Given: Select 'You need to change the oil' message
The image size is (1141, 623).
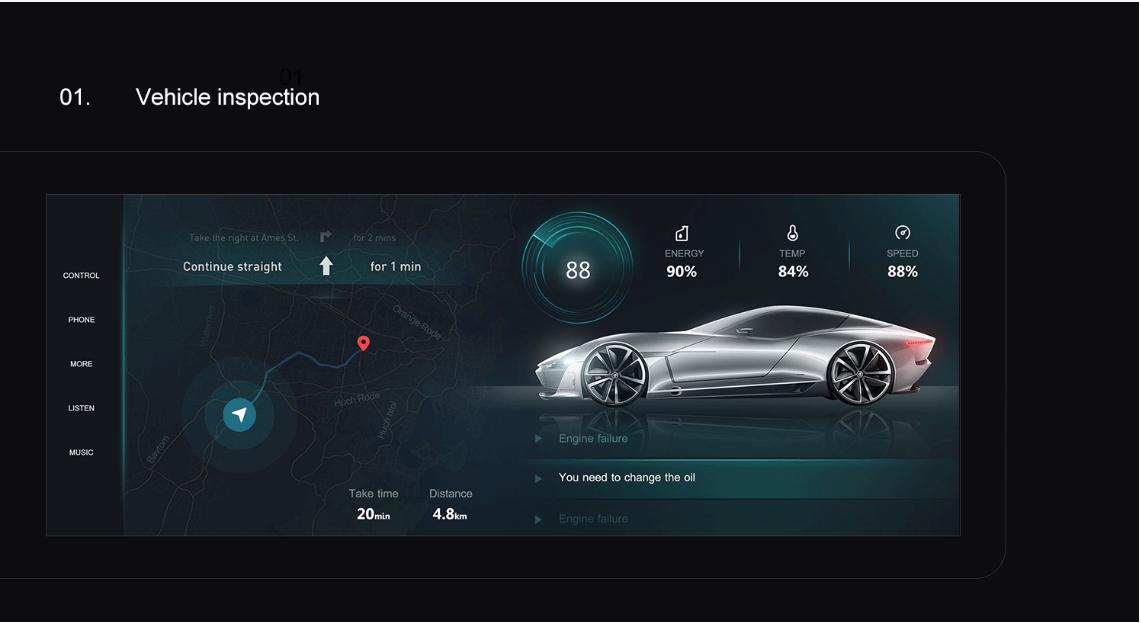Looking at the screenshot, I should click(x=627, y=477).
